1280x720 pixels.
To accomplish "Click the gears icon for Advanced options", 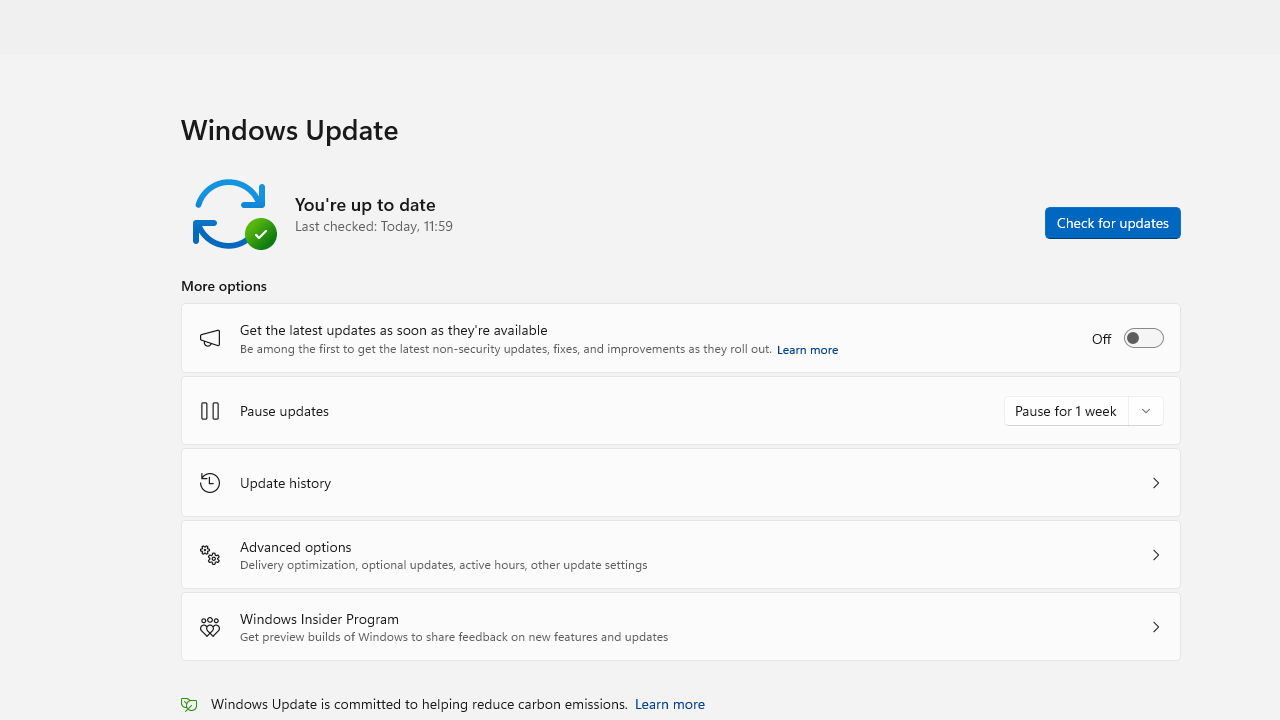I will [210, 555].
